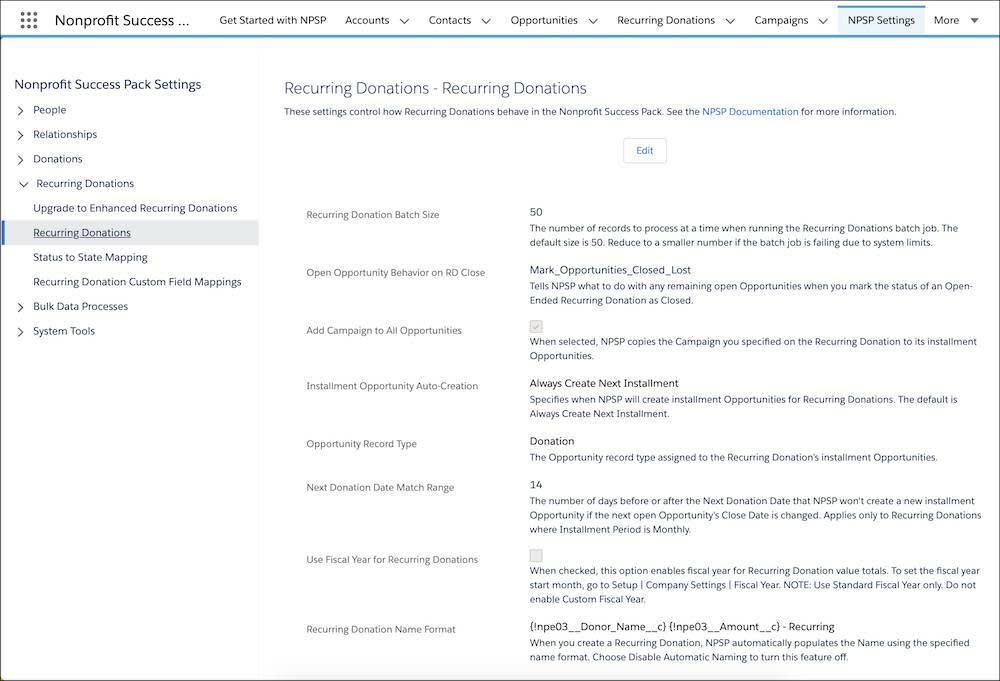Open the Contacts tab dropdown arrow
The height and width of the screenshot is (681, 1000).
point(486,21)
